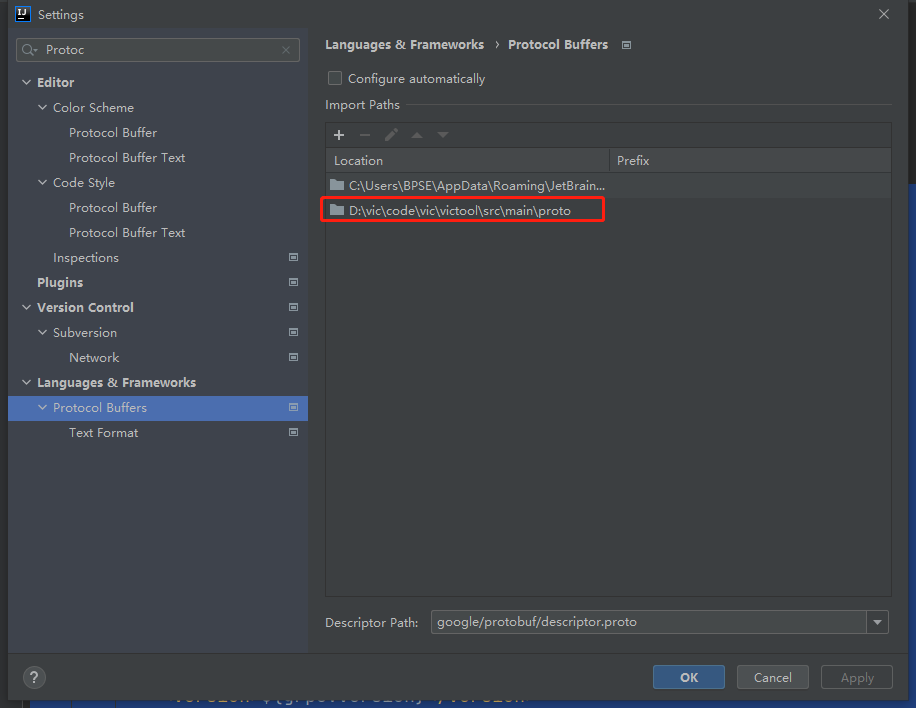Select Protocol Buffer Text under Color Scheme

127,158
